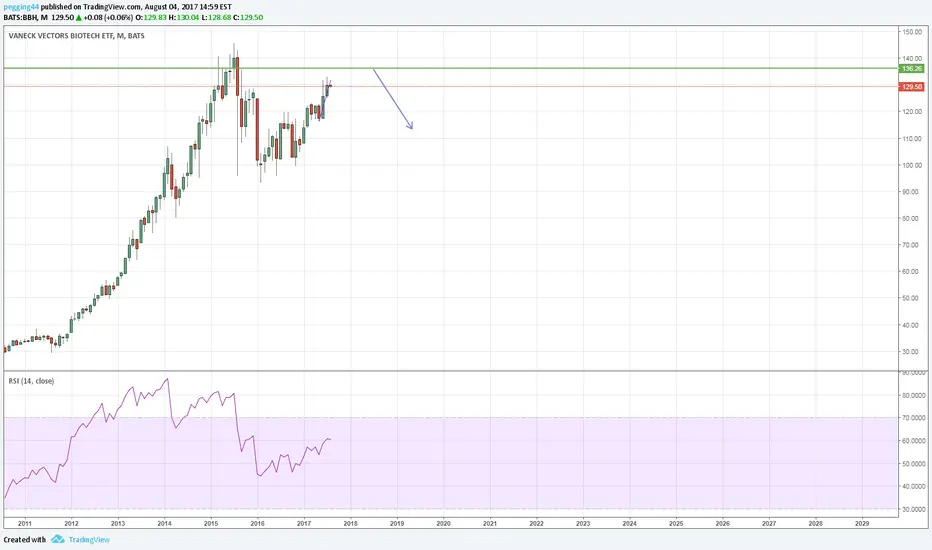Viewport: 932px width, 550px height.
Task: Click the 2029 label on time axis
Action: click(x=862, y=524)
